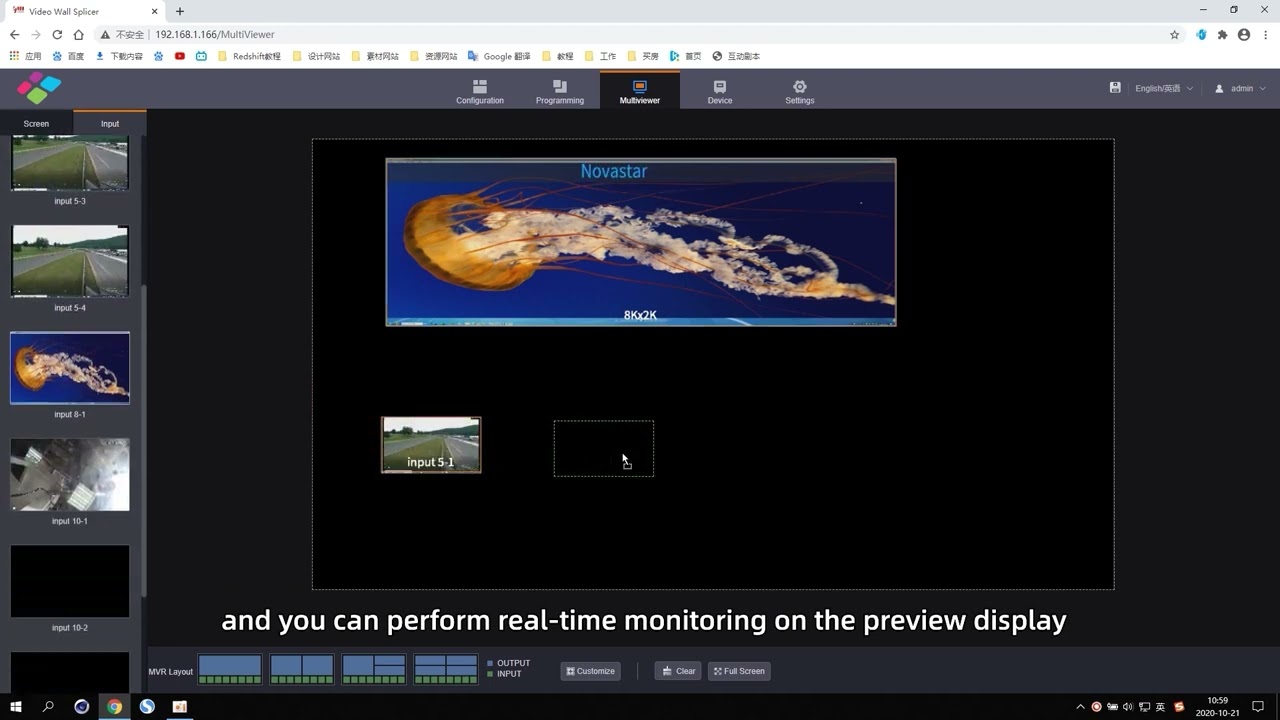Image resolution: width=1280 pixels, height=720 pixels.
Task: Select the input 5-3 thumbnail
Action: pos(70,163)
